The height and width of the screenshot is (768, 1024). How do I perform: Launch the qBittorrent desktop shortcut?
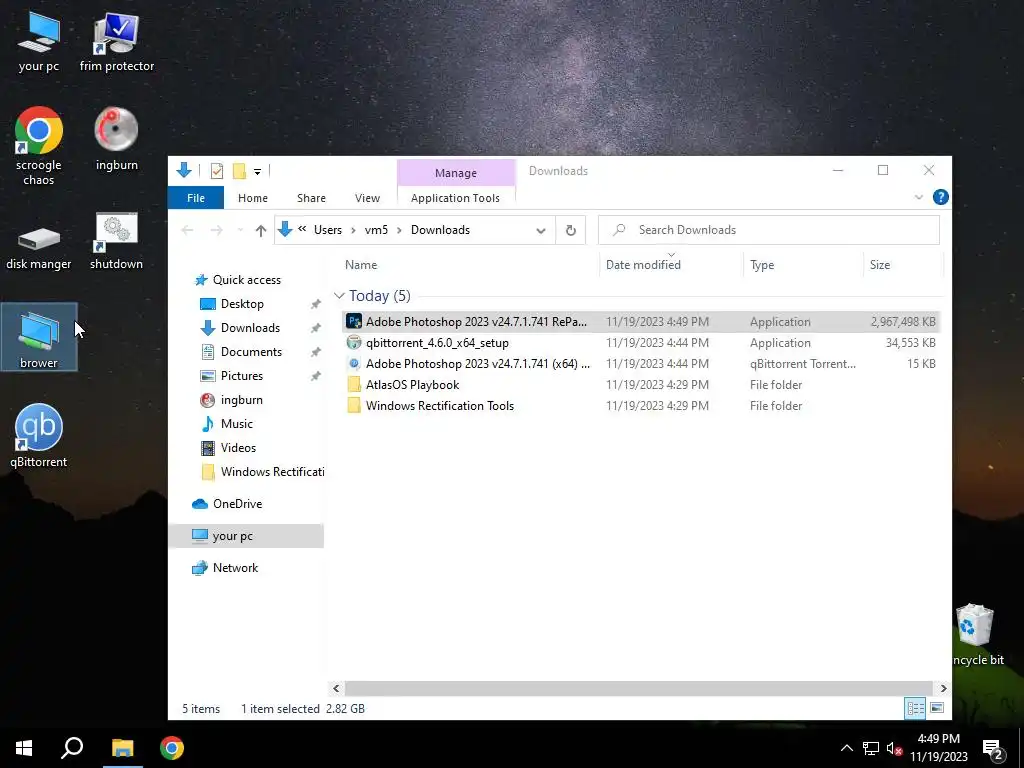click(39, 436)
